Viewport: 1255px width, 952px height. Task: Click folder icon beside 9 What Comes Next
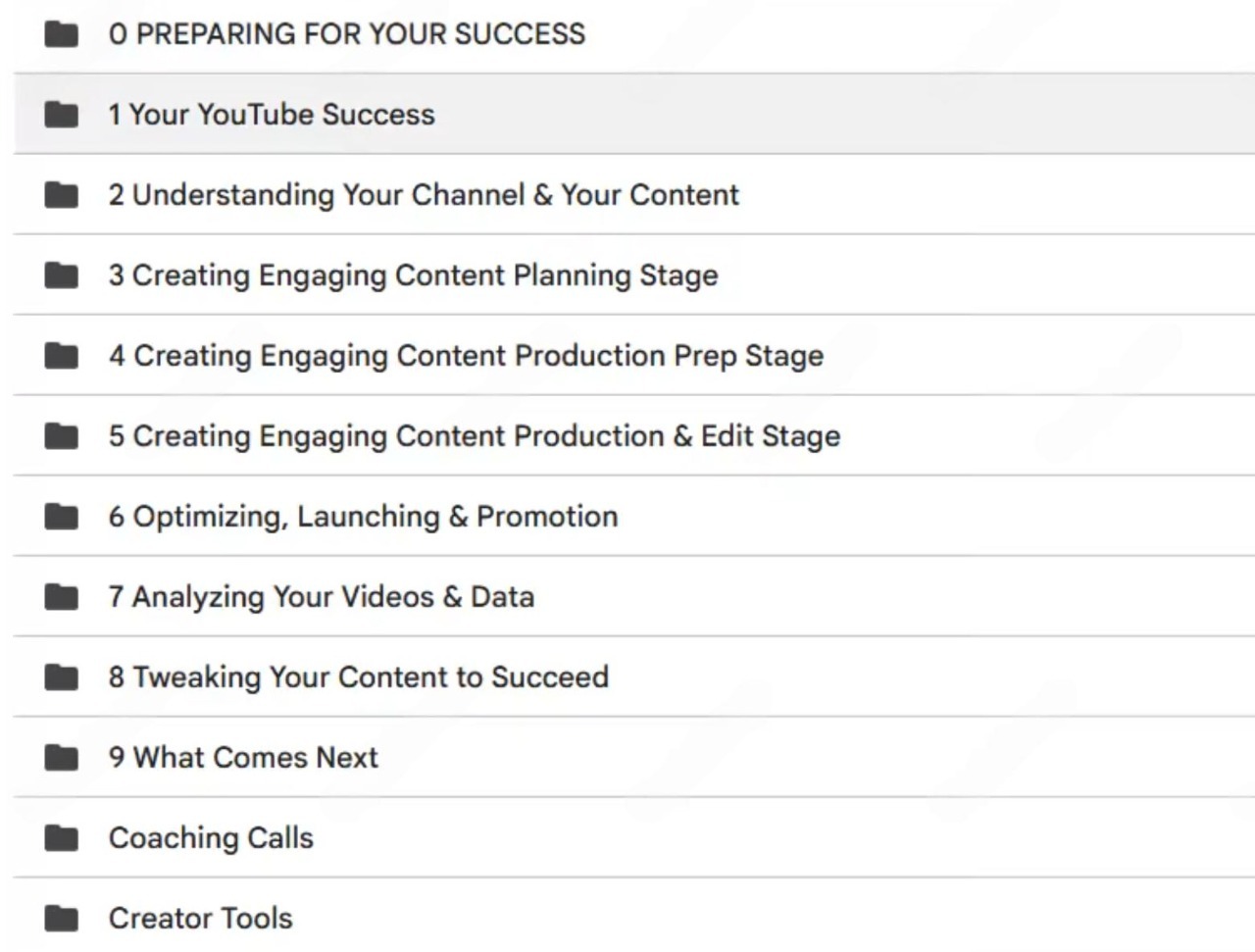click(62, 758)
